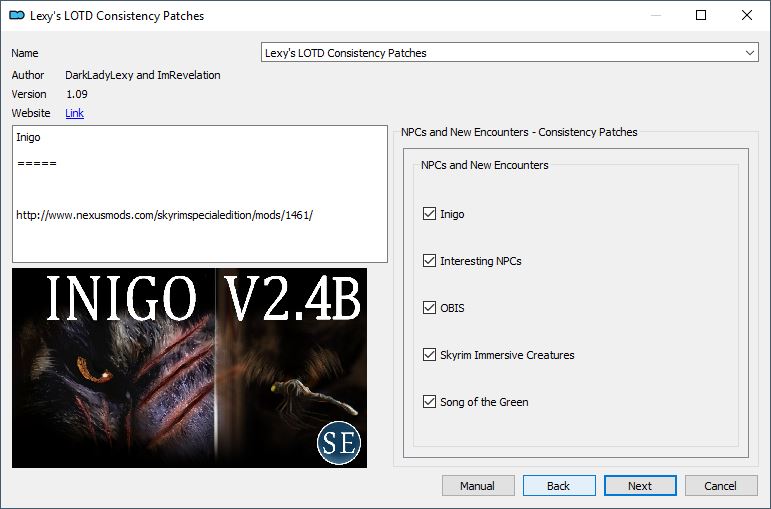Open the Name combo box dropdown arrow
Viewport: 771px width, 509px height.
(x=749, y=53)
